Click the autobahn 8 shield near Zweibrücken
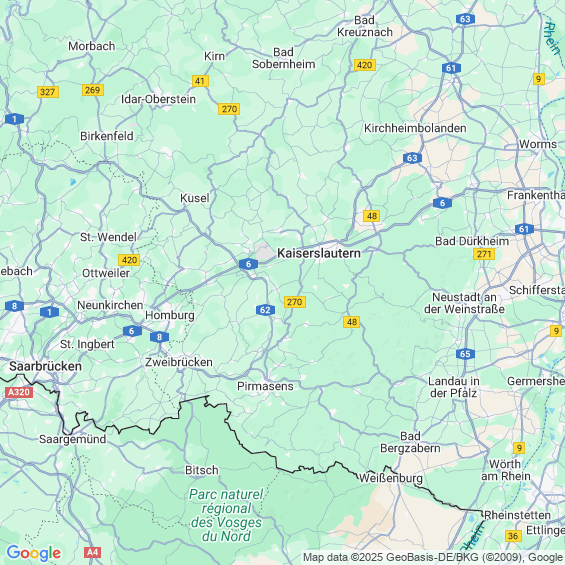This screenshot has height=565, width=565. tap(159, 337)
